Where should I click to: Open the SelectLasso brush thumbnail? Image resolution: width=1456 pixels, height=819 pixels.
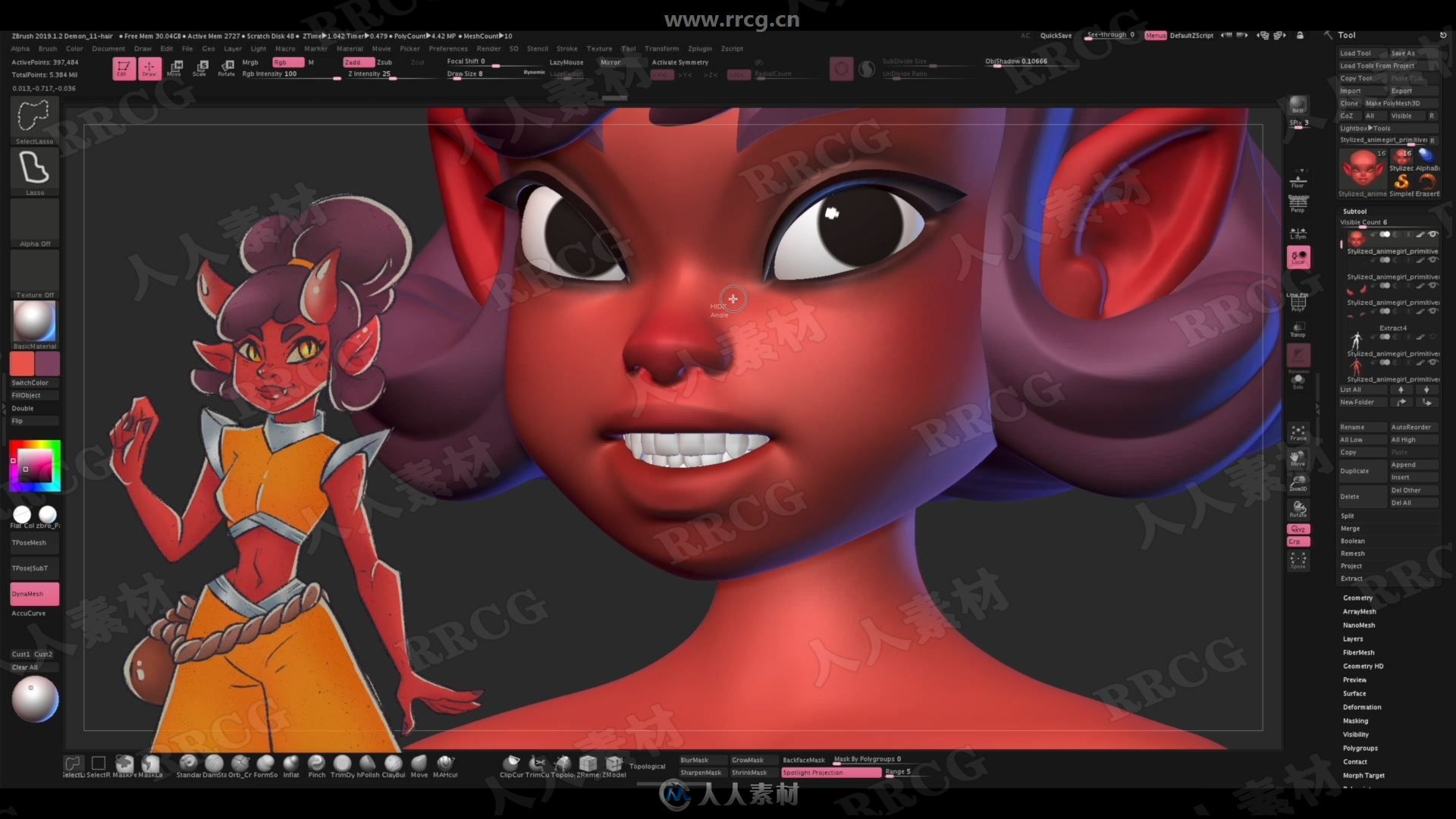pos(34,121)
